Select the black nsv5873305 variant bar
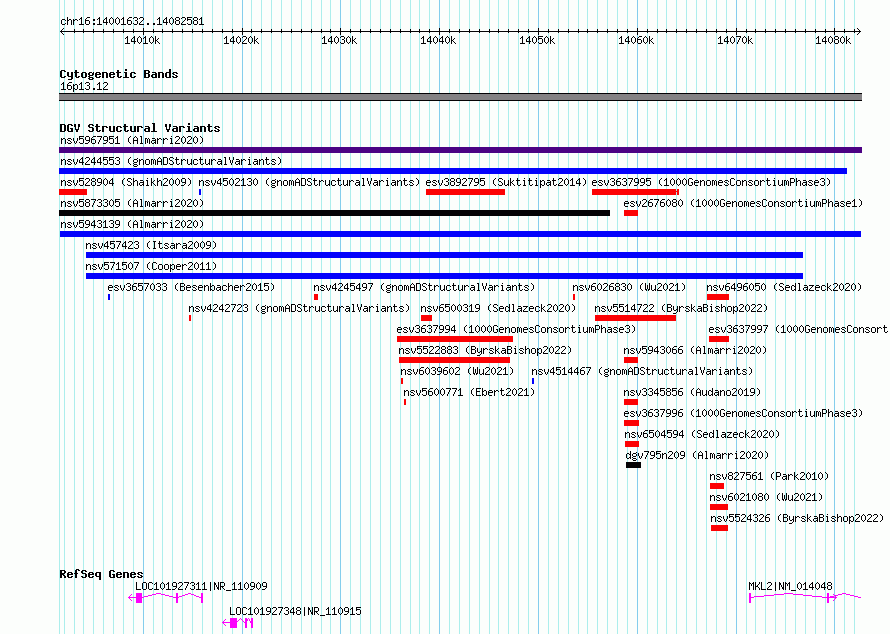 [334, 213]
